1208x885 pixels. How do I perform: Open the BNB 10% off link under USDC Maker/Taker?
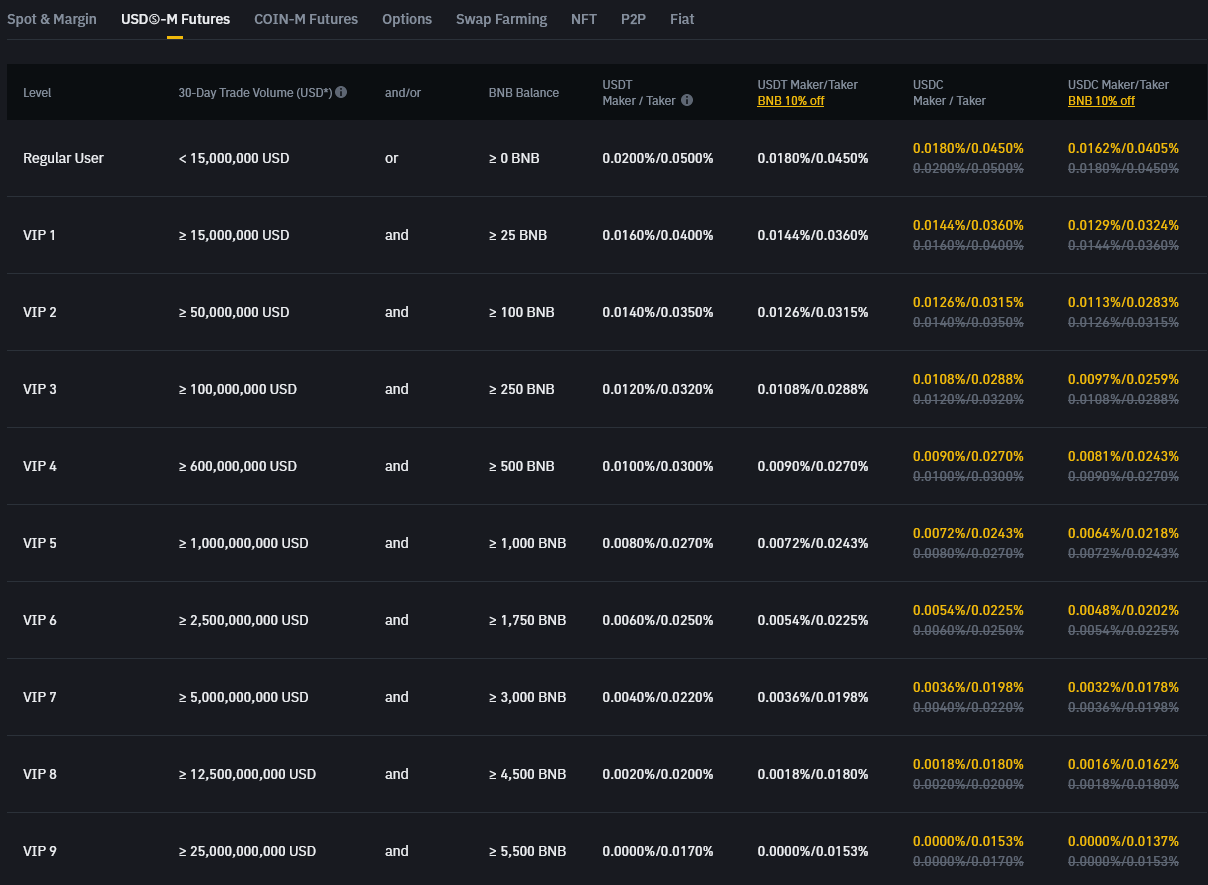(x=1101, y=100)
